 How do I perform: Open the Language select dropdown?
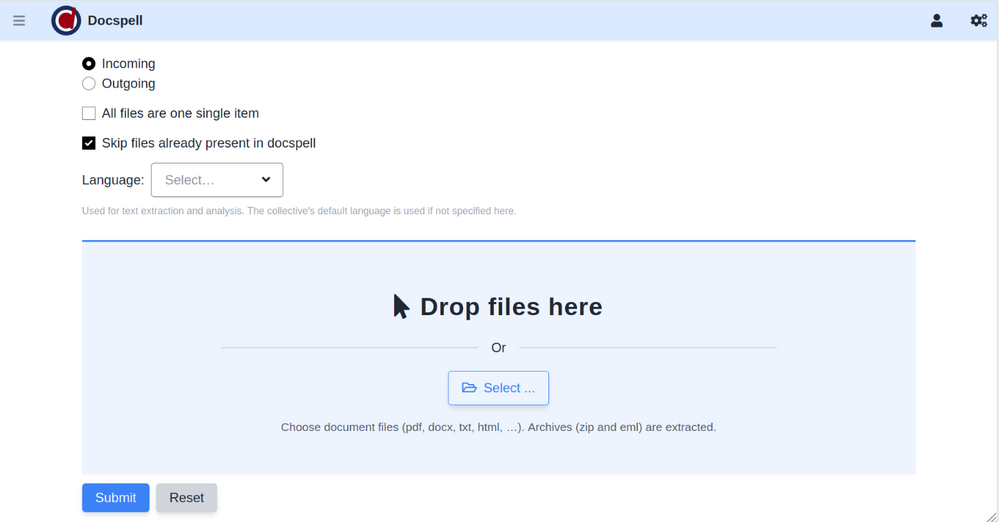[216, 180]
